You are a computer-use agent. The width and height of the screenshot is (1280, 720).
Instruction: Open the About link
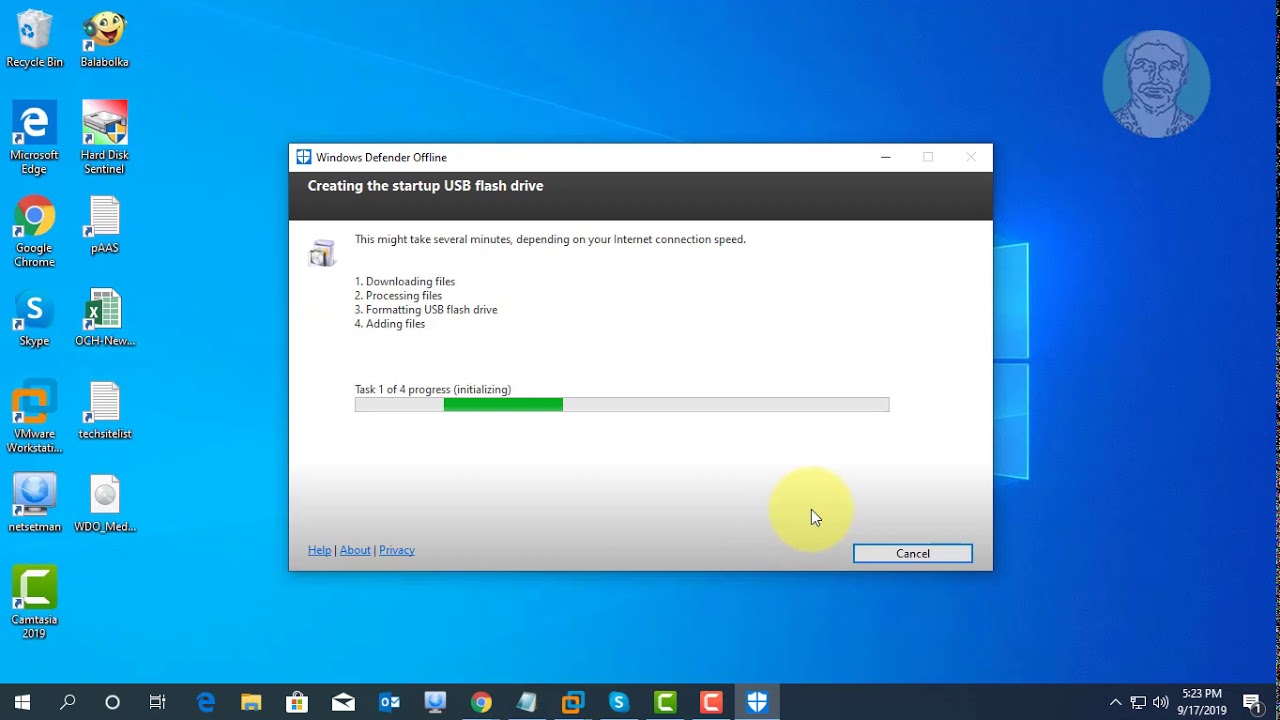[x=355, y=550]
